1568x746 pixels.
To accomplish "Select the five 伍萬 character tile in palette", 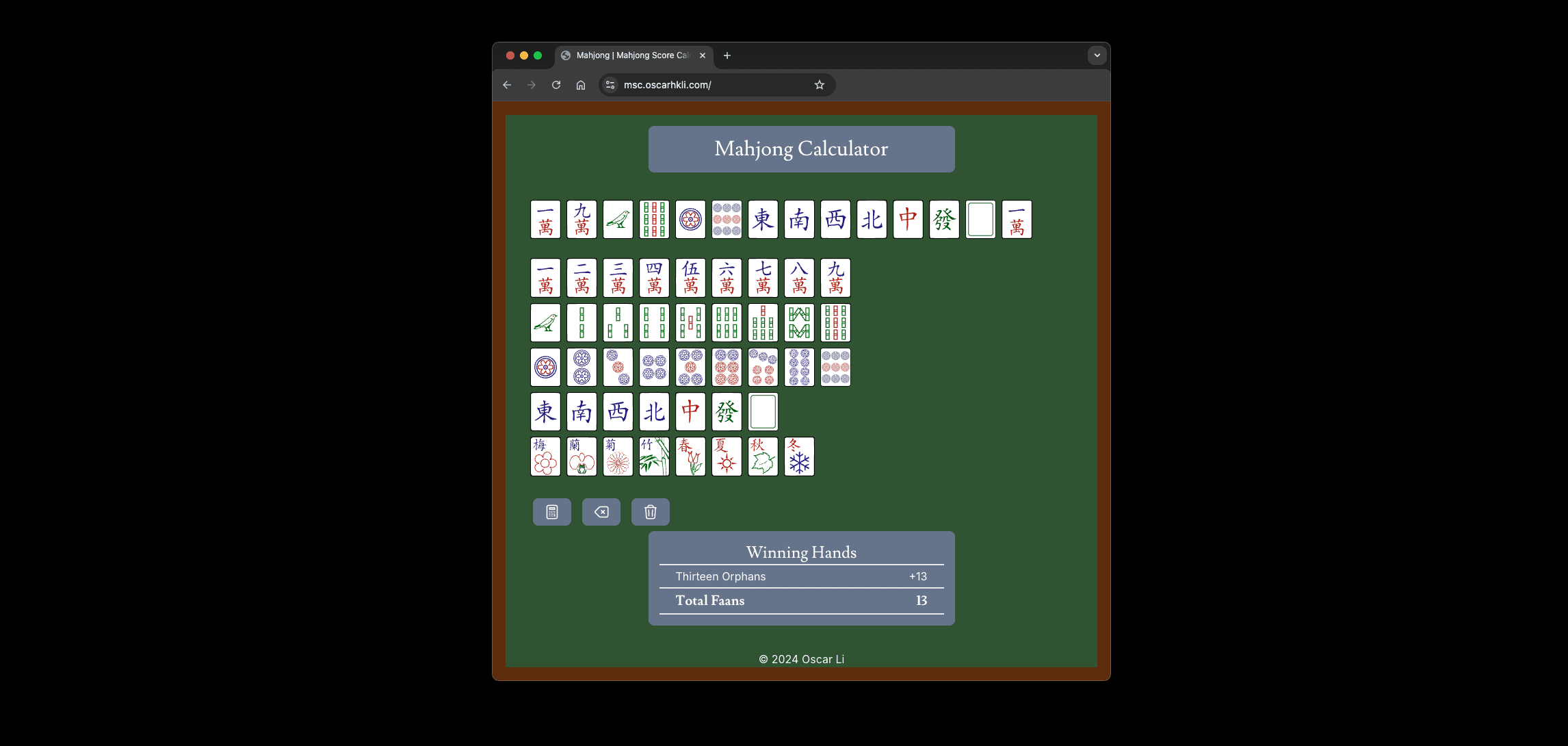I will [690, 278].
